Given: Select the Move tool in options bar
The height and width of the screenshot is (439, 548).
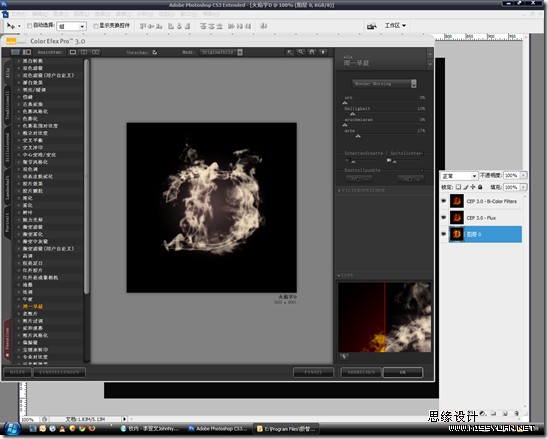Looking at the screenshot, I should coord(11,26).
